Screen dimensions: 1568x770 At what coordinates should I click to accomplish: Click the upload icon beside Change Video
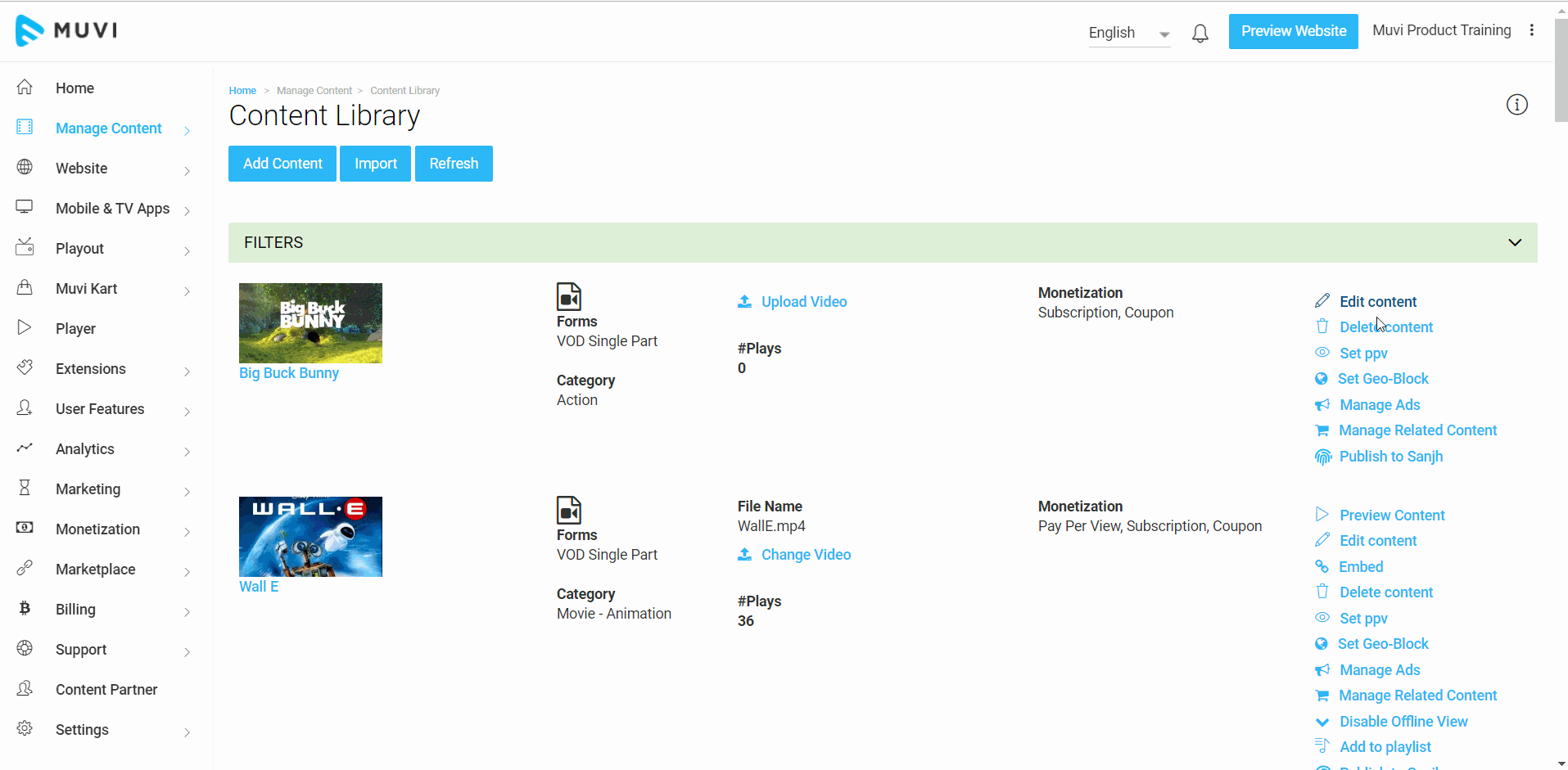tap(744, 554)
